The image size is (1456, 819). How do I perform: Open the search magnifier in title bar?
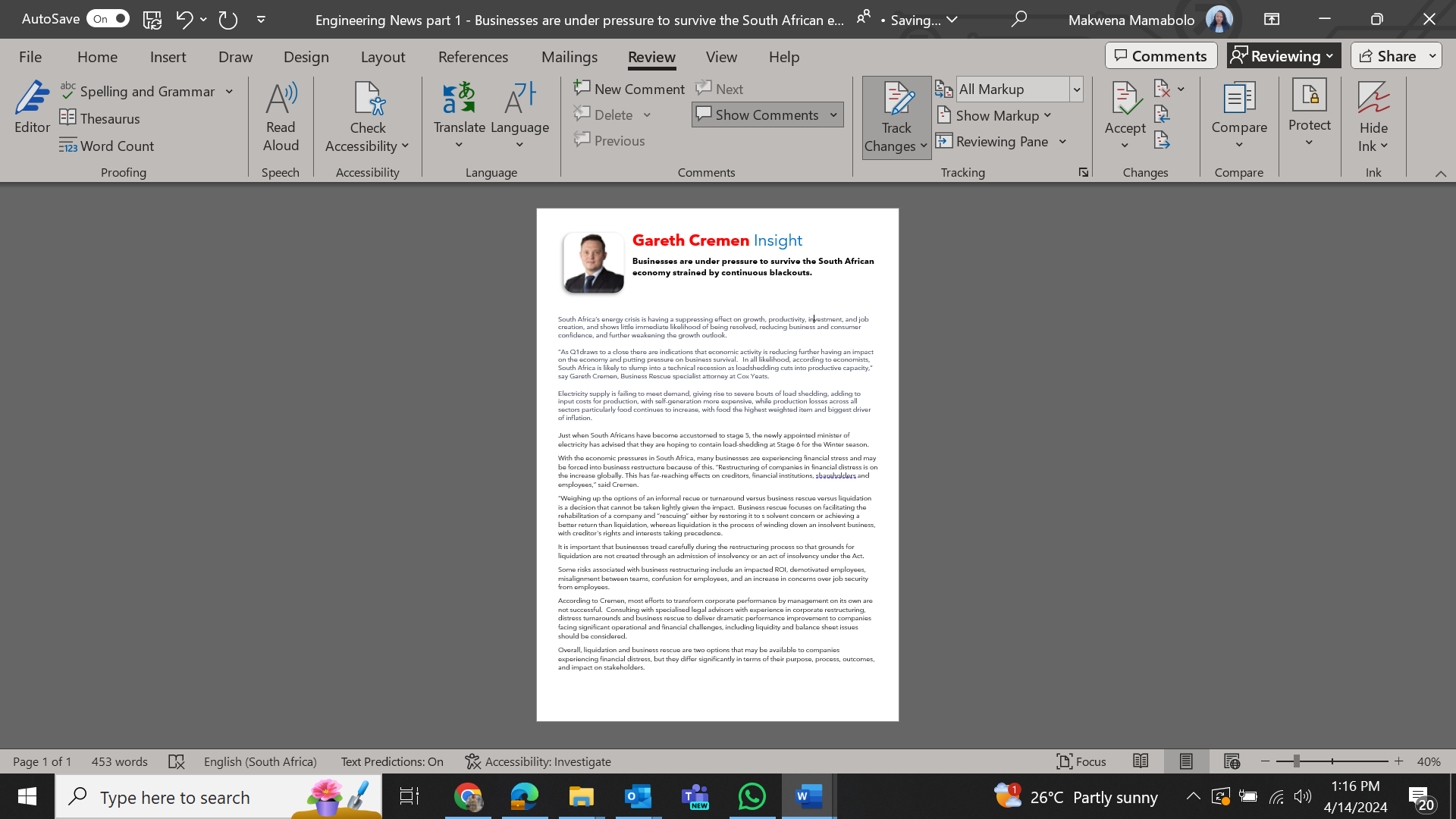click(x=1018, y=19)
